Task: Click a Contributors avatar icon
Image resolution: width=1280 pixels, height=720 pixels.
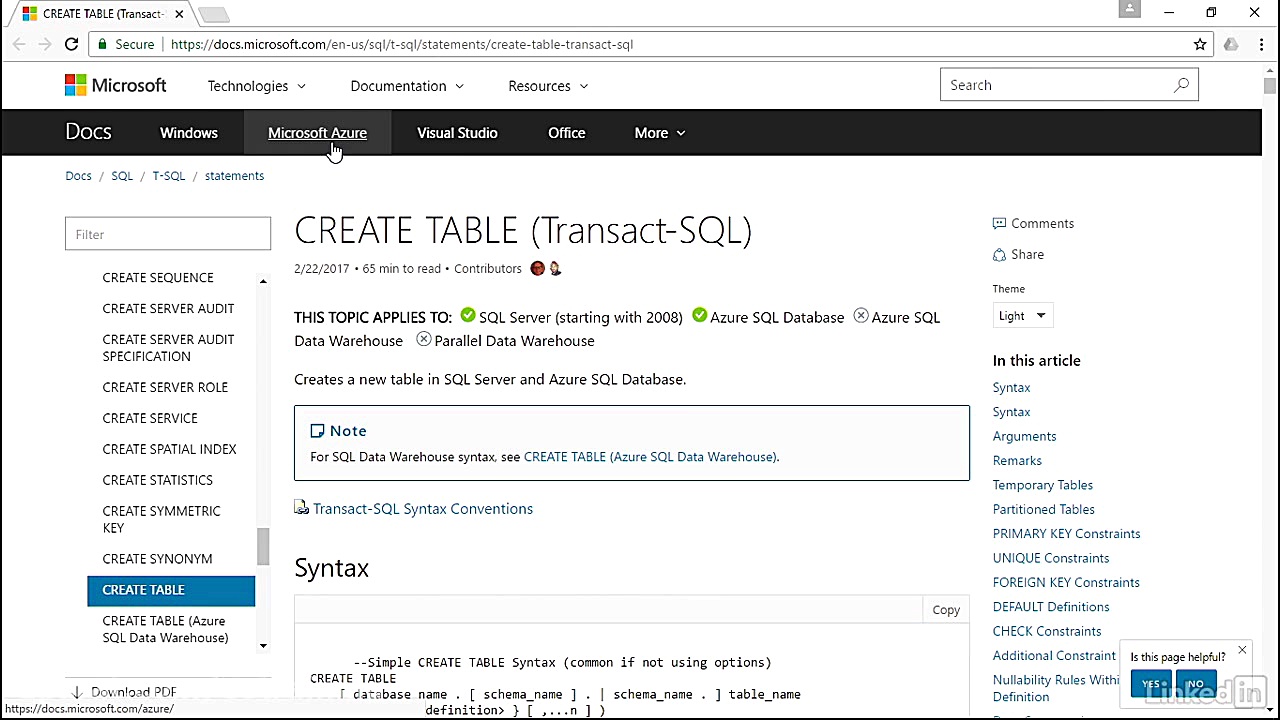Action: click(537, 268)
